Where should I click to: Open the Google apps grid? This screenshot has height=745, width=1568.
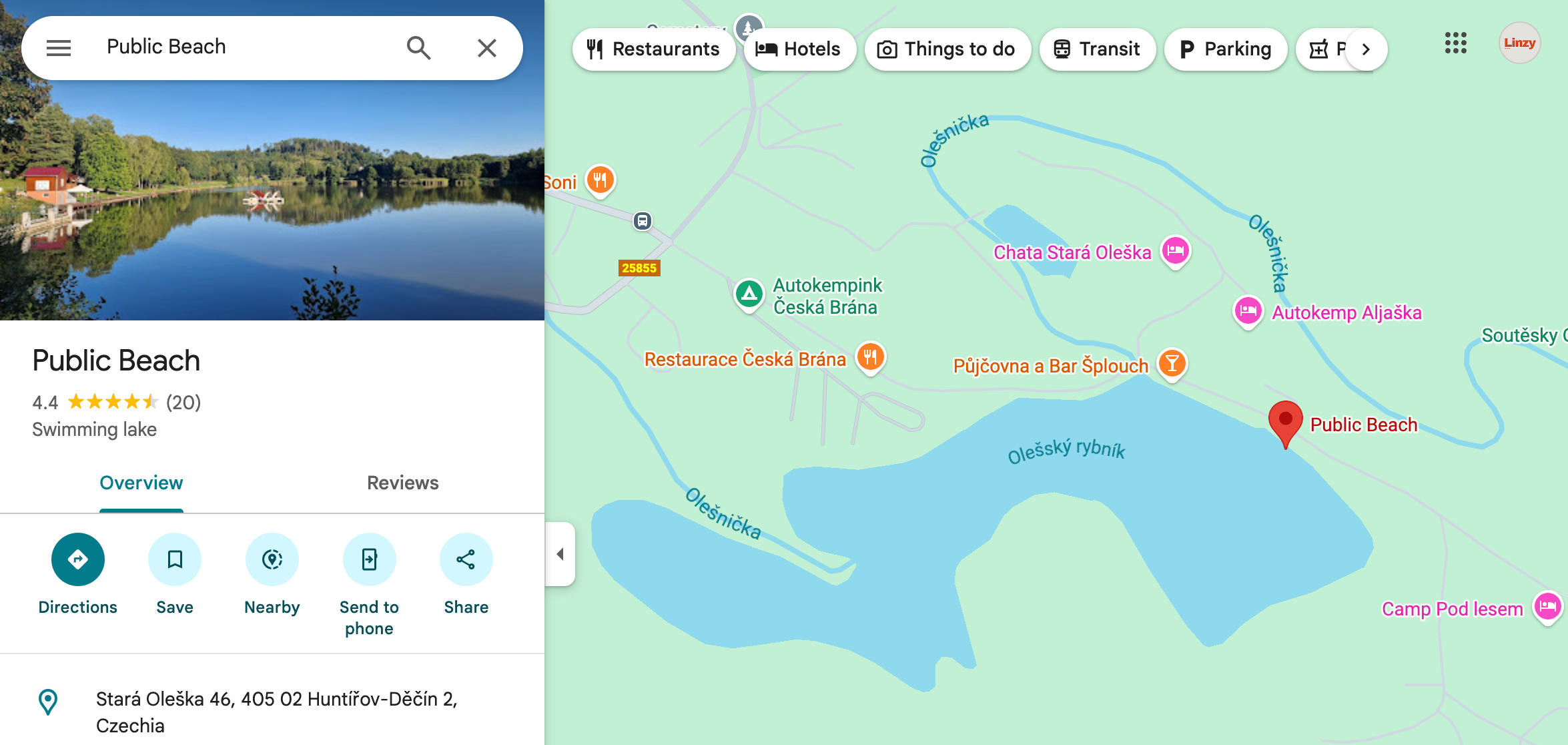point(1455,43)
